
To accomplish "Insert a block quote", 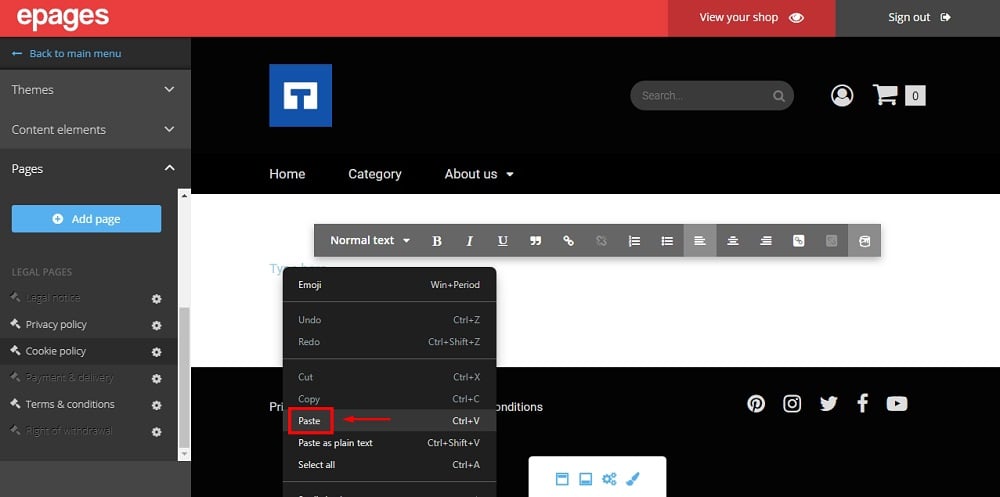I will point(536,241).
